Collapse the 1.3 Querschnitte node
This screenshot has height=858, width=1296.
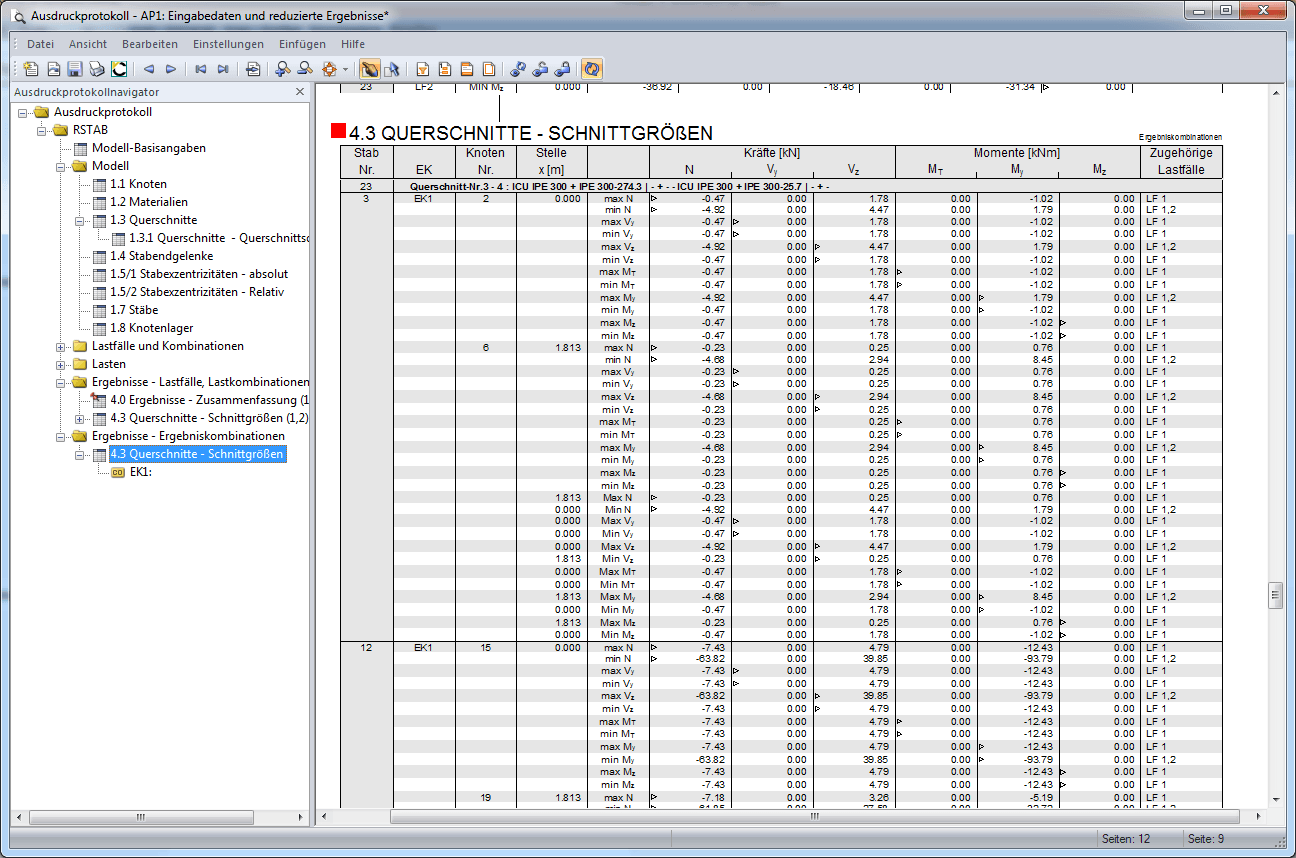[x=80, y=220]
